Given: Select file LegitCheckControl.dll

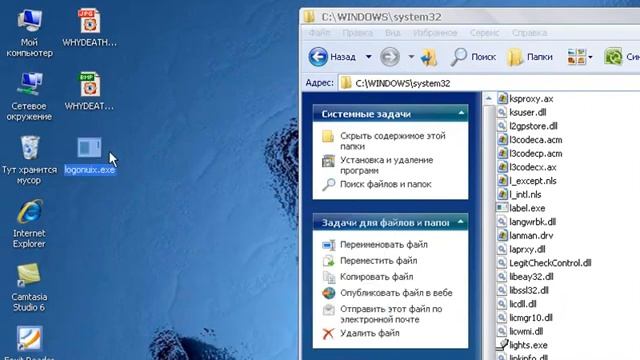Looking at the screenshot, I should pyautogui.click(x=544, y=263).
